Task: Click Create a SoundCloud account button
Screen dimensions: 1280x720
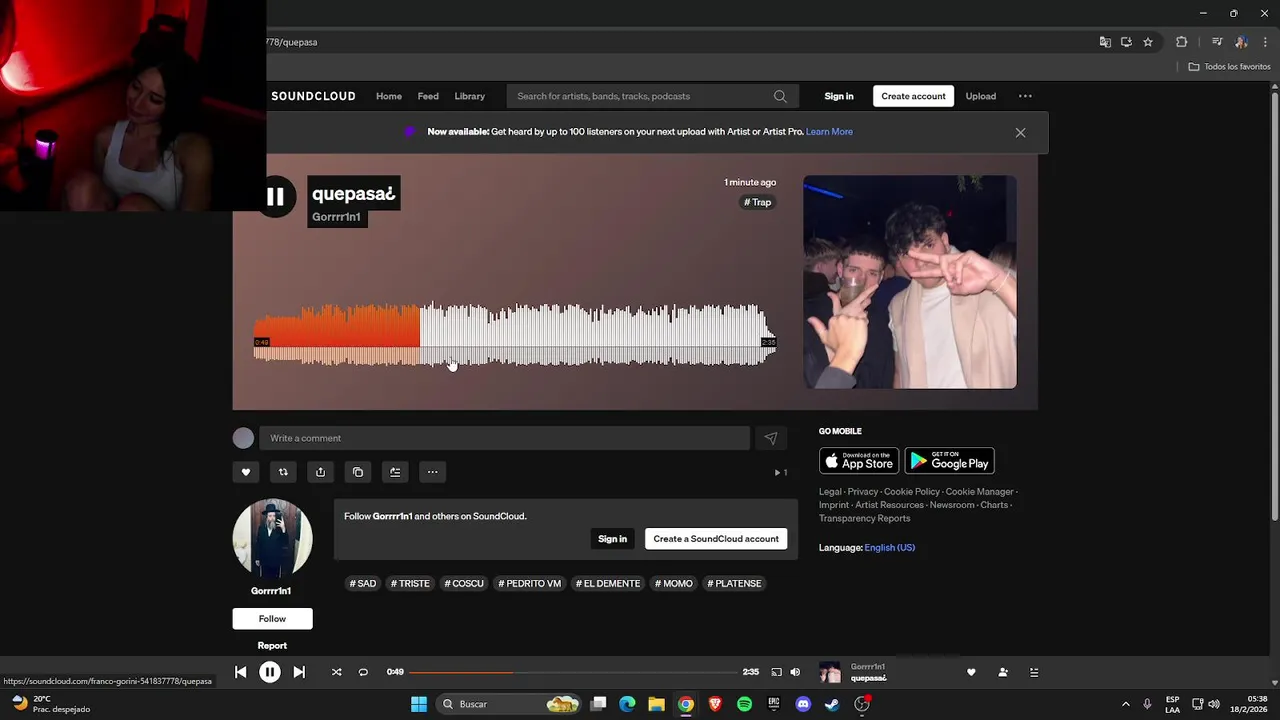Action: tap(716, 539)
